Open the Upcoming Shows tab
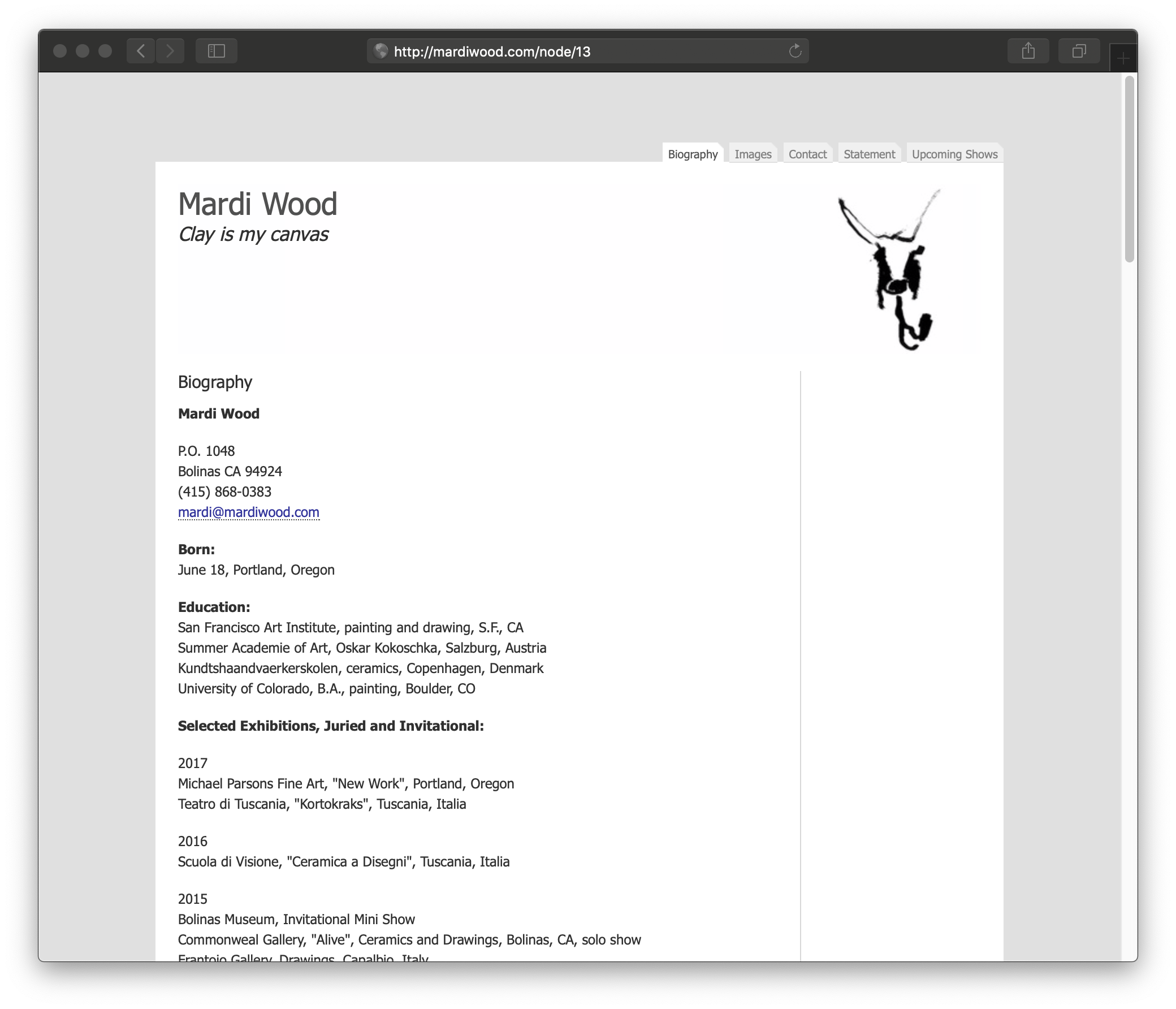Image resolution: width=1176 pixels, height=1009 pixels. pyautogui.click(x=954, y=154)
